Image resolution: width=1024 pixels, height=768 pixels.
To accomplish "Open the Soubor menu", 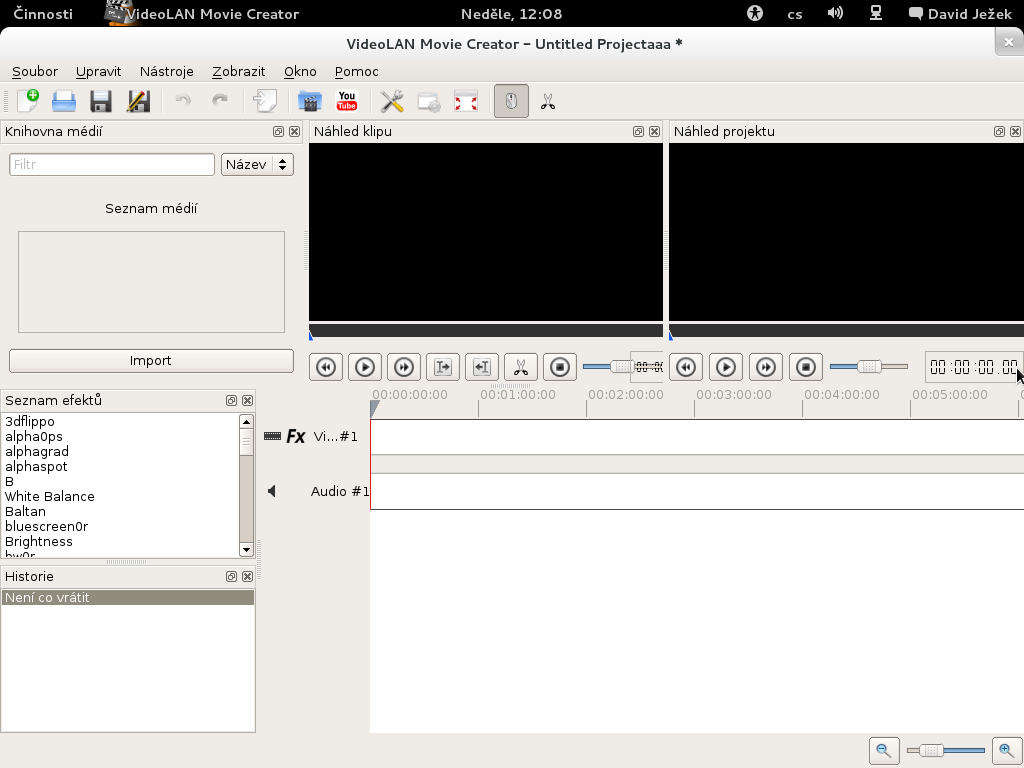I will click(35, 72).
